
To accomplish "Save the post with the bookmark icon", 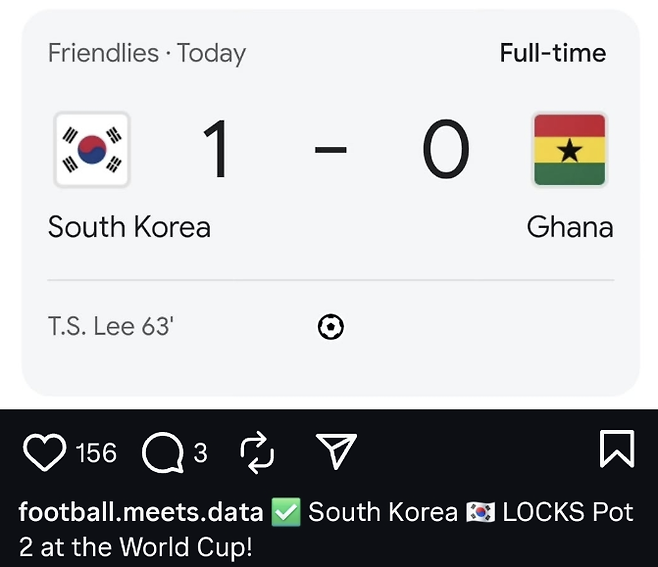I will click(x=616, y=450).
